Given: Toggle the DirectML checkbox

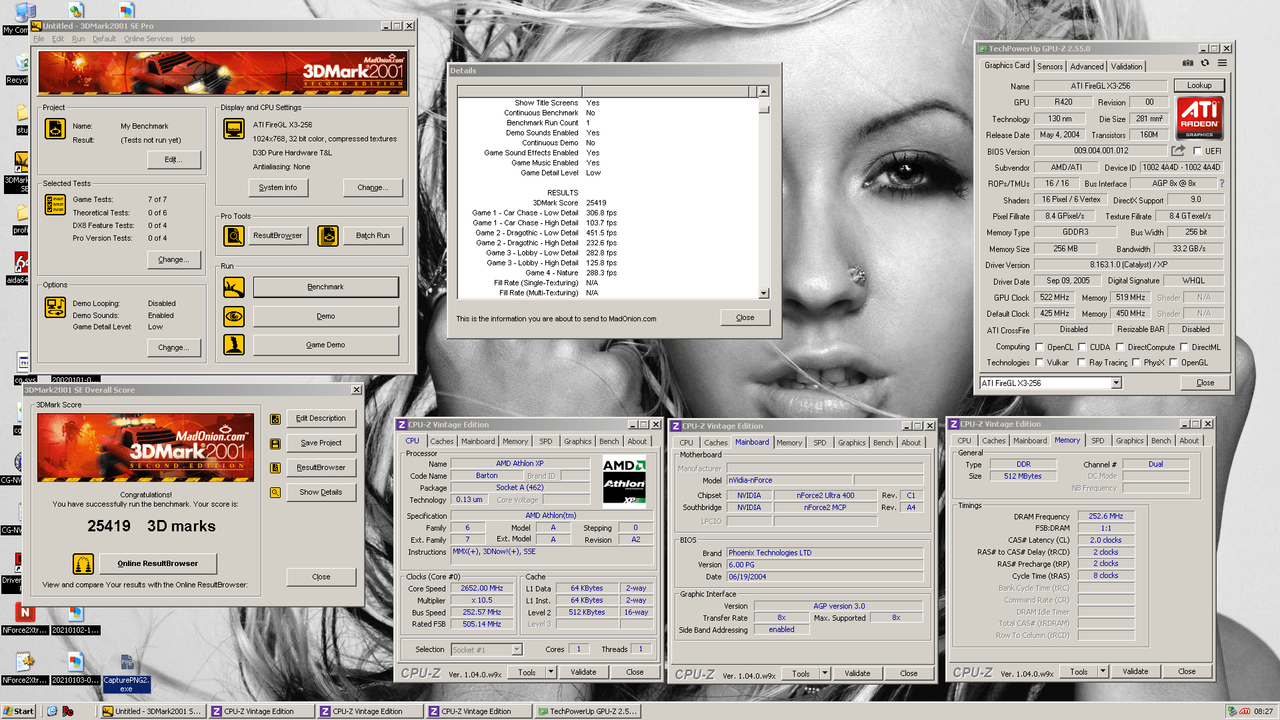Looking at the screenshot, I should pyautogui.click(x=1185, y=347).
